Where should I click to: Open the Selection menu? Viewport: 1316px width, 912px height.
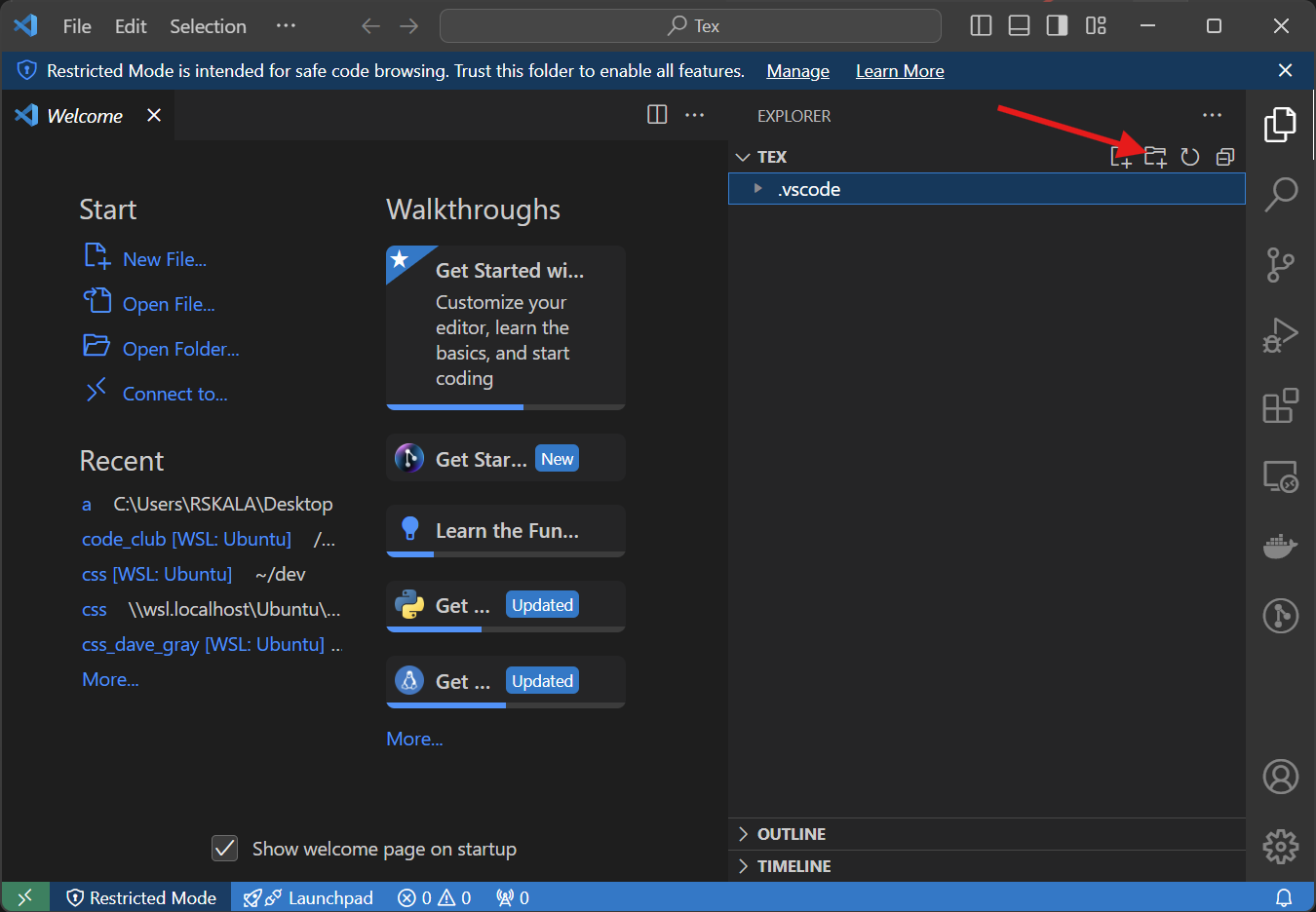point(208,26)
